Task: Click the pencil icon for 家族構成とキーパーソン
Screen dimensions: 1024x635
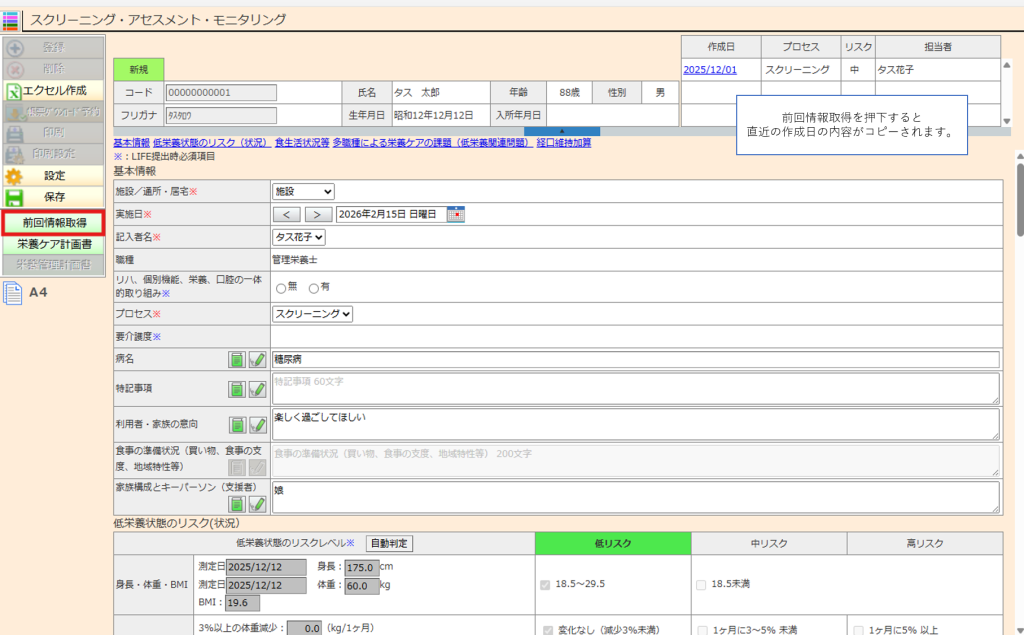Action: pos(257,504)
